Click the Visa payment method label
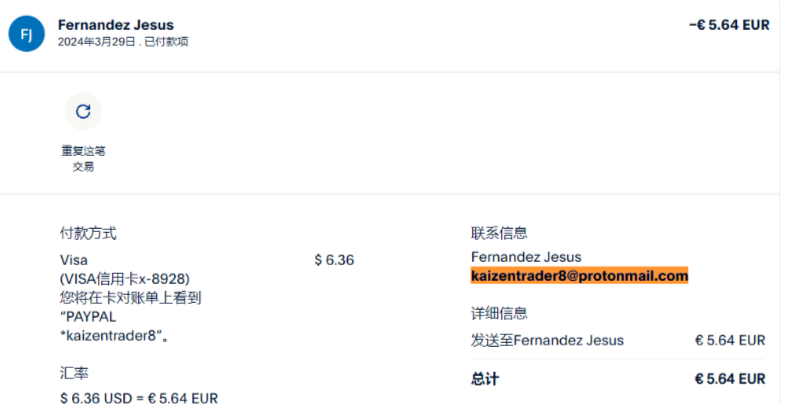This screenshot has width=798, height=404. point(74,260)
